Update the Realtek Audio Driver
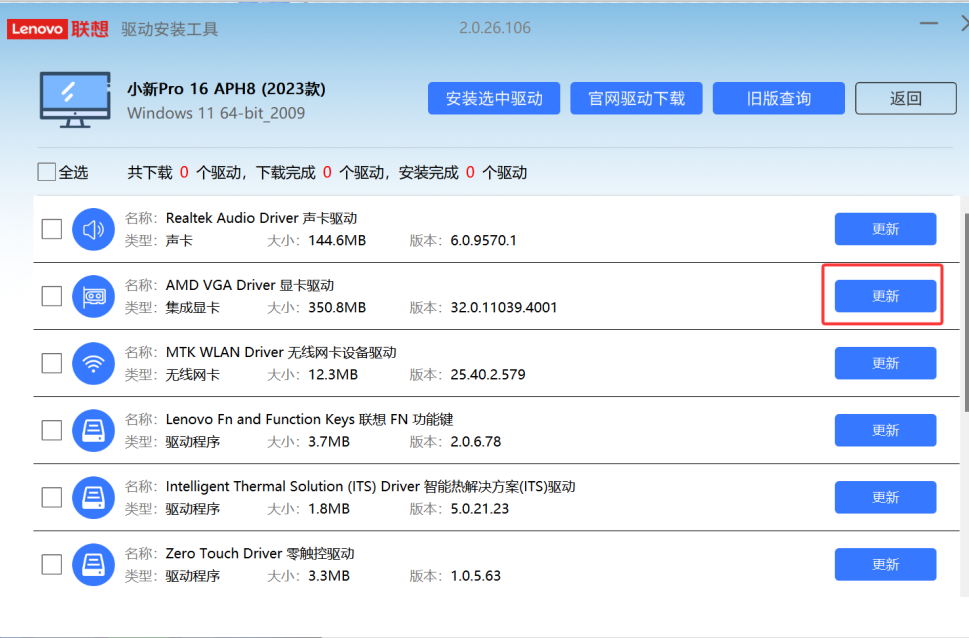This screenshot has width=969, height=638. click(886, 229)
